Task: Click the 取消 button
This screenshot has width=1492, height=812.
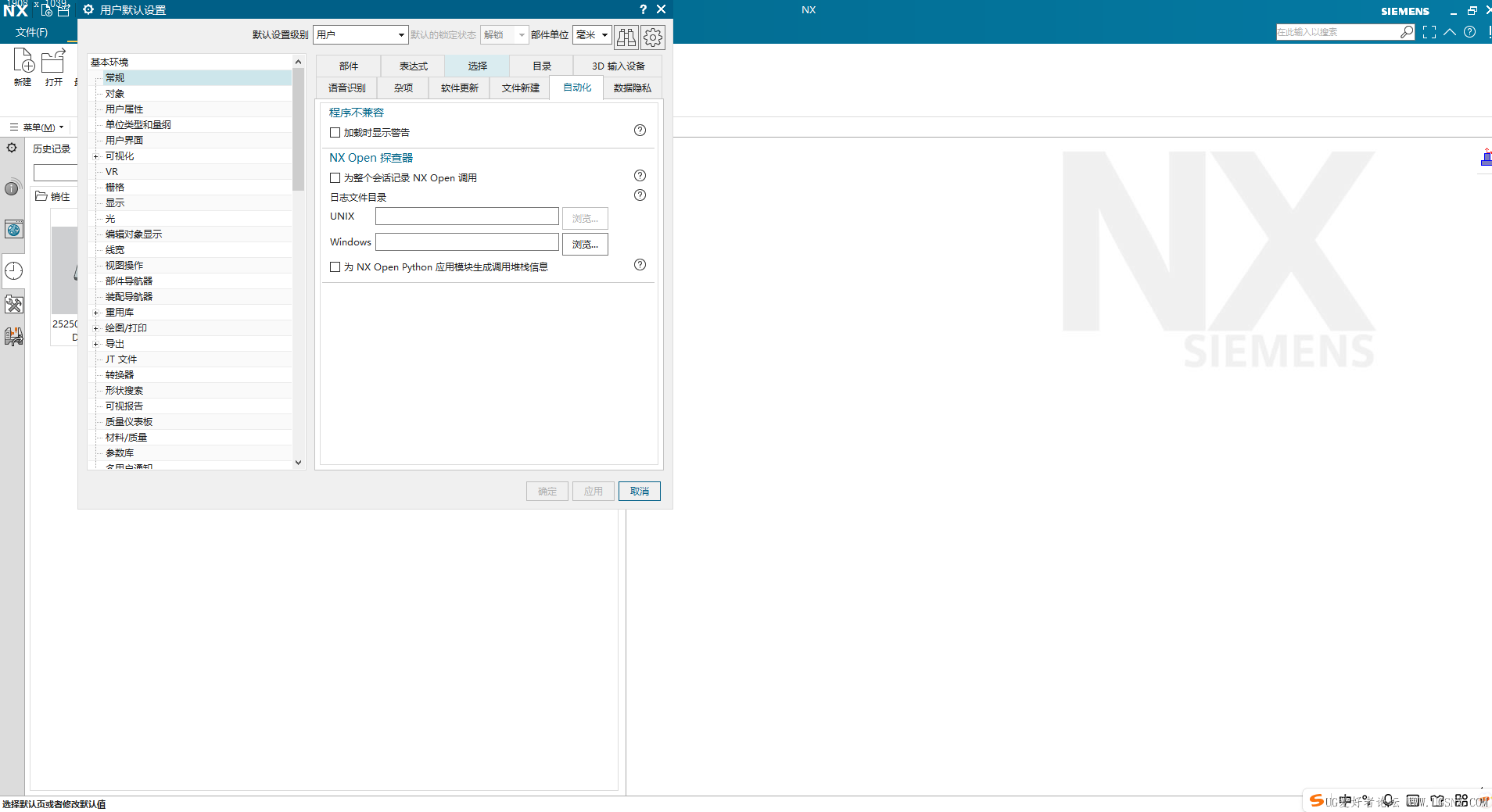Action: [x=640, y=491]
